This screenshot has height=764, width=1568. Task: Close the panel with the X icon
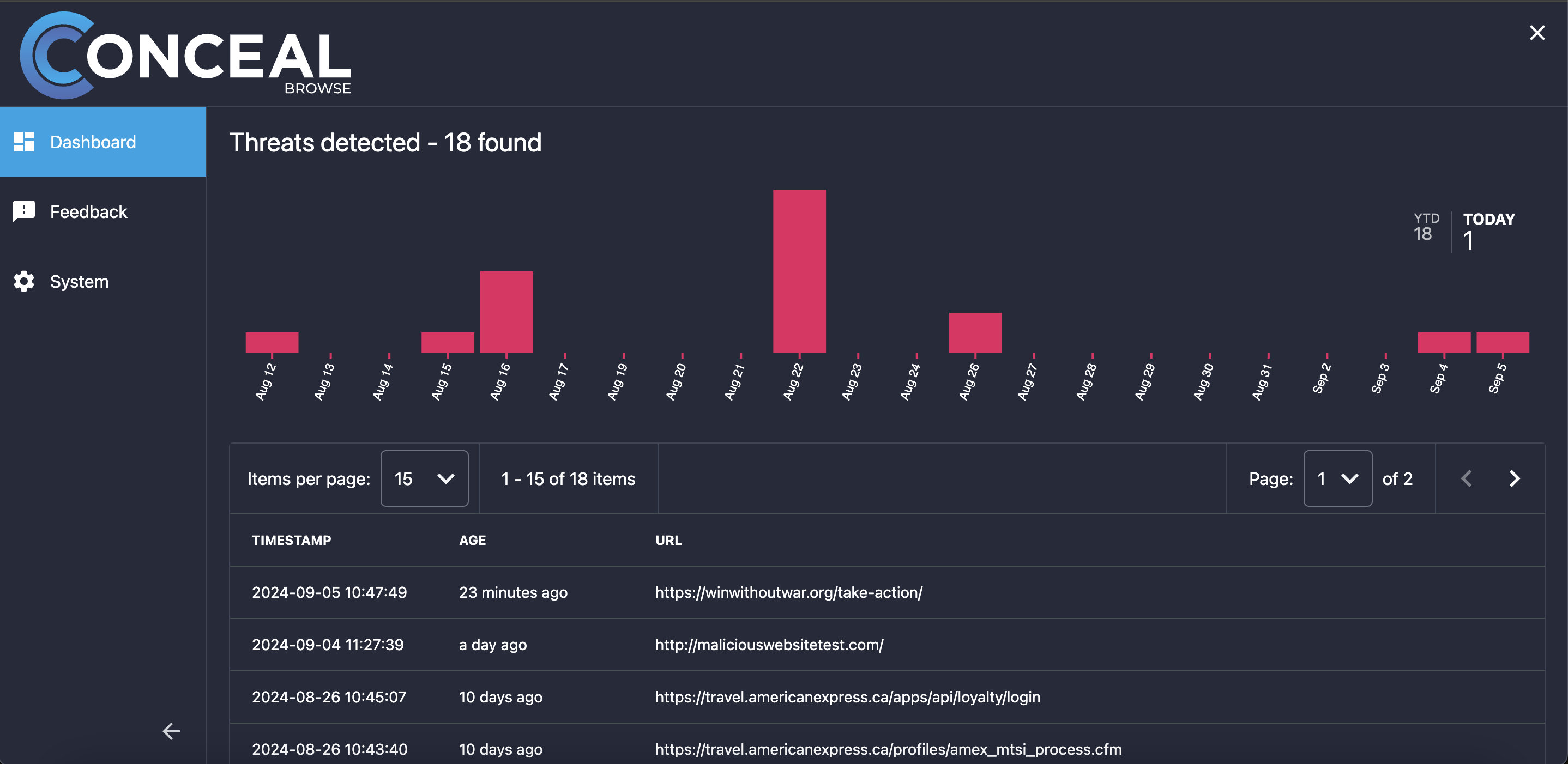click(1537, 33)
